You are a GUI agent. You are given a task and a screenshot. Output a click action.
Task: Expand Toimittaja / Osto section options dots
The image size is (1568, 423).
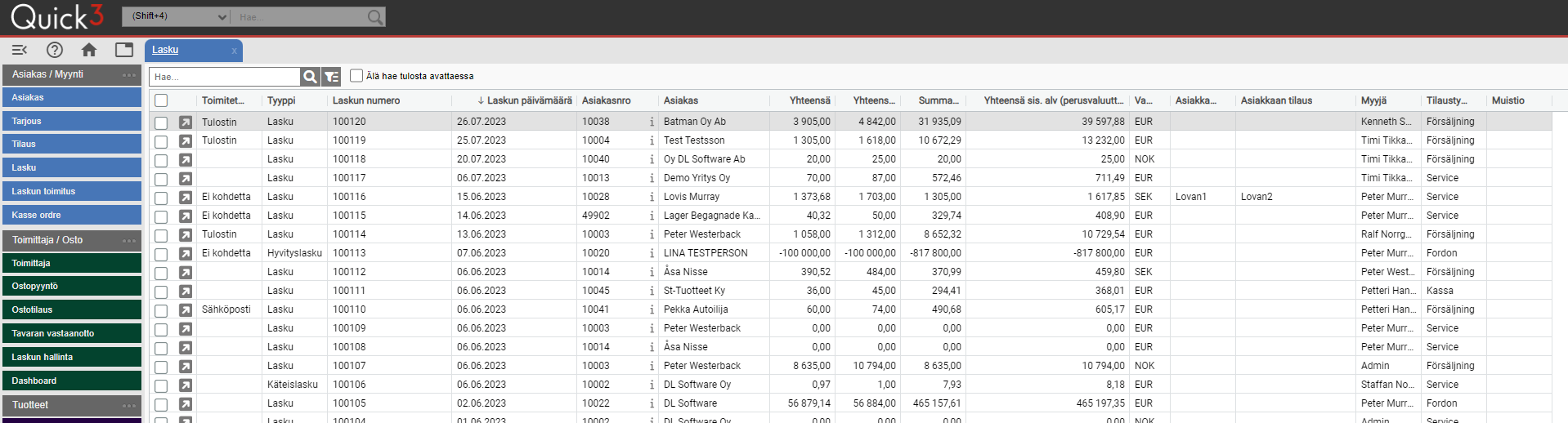pos(129,241)
